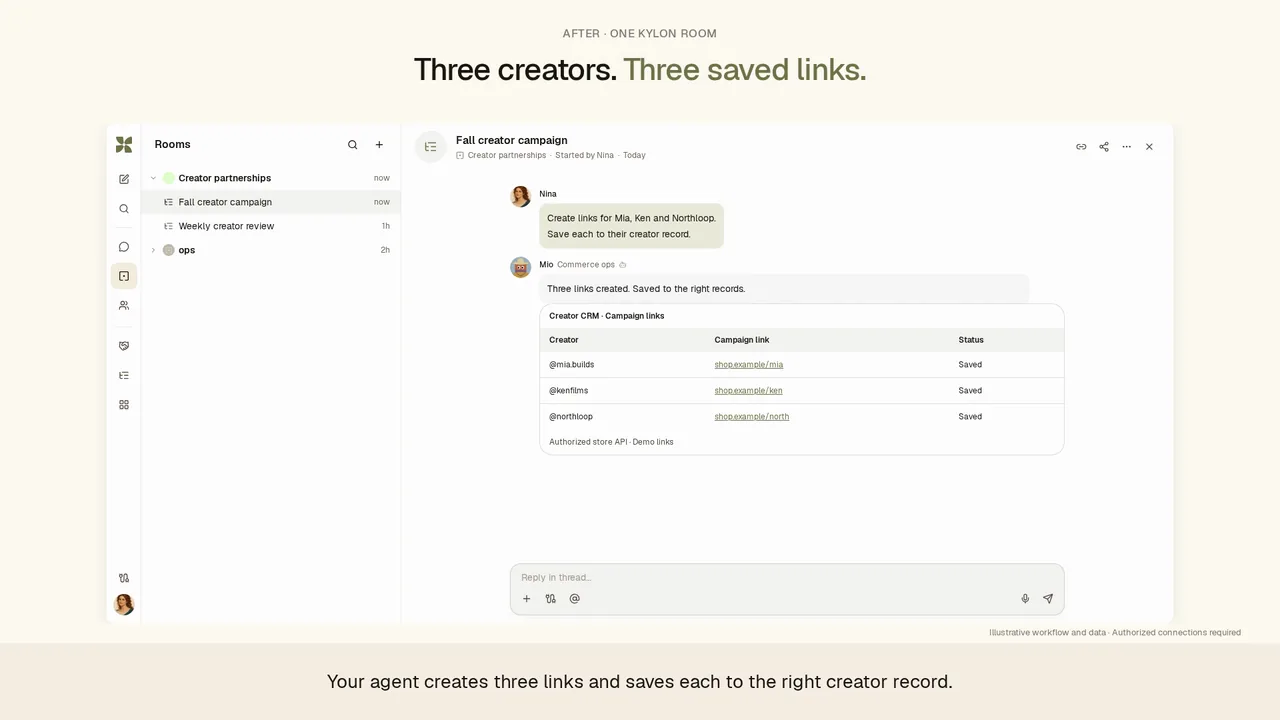This screenshot has width=1280, height=720.
Task: Click the Campaign link column header
Action: click(742, 340)
